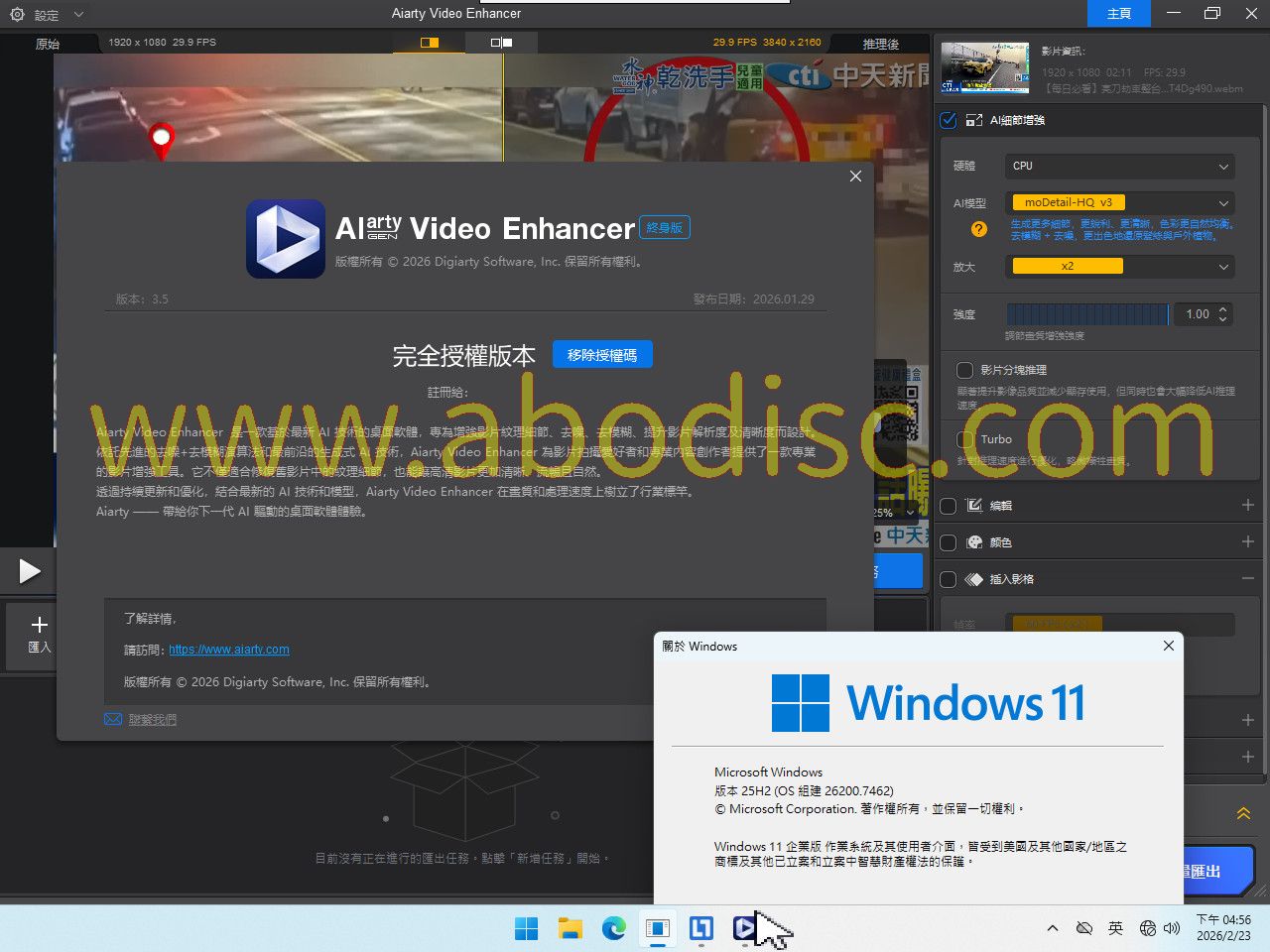Open the moDetail-HQ v3 model dropdown
Viewport: 1270px width, 952px height.
point(1119,202)
